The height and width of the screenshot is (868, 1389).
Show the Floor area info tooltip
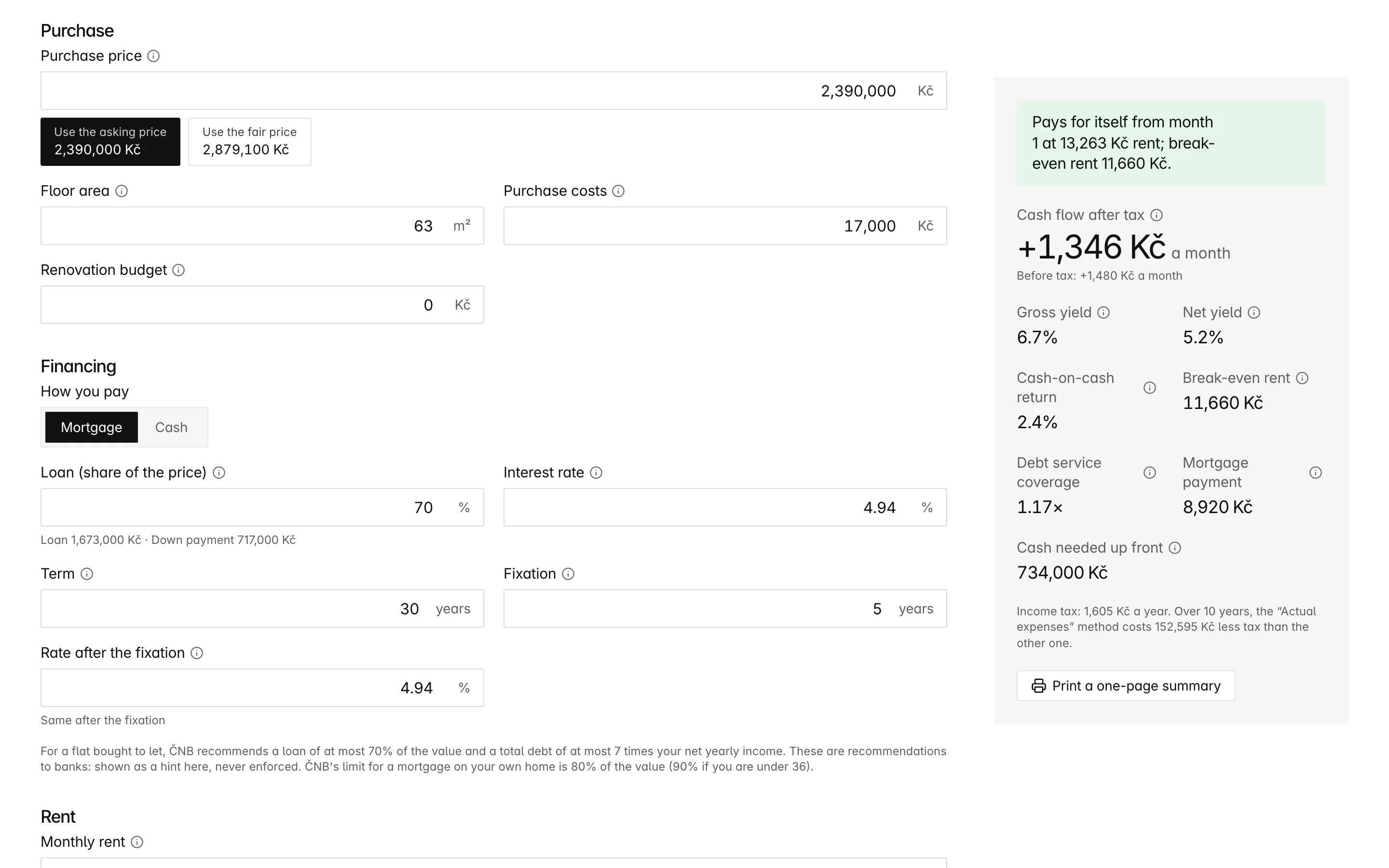(121, 190)
